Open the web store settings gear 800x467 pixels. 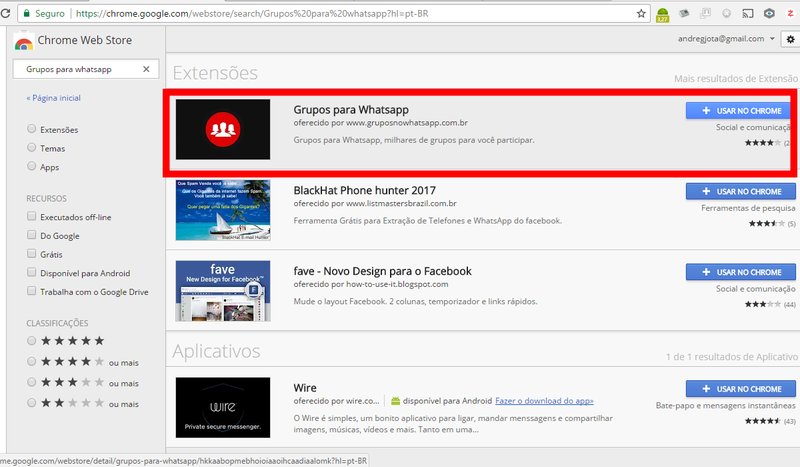tap(790, 39)
